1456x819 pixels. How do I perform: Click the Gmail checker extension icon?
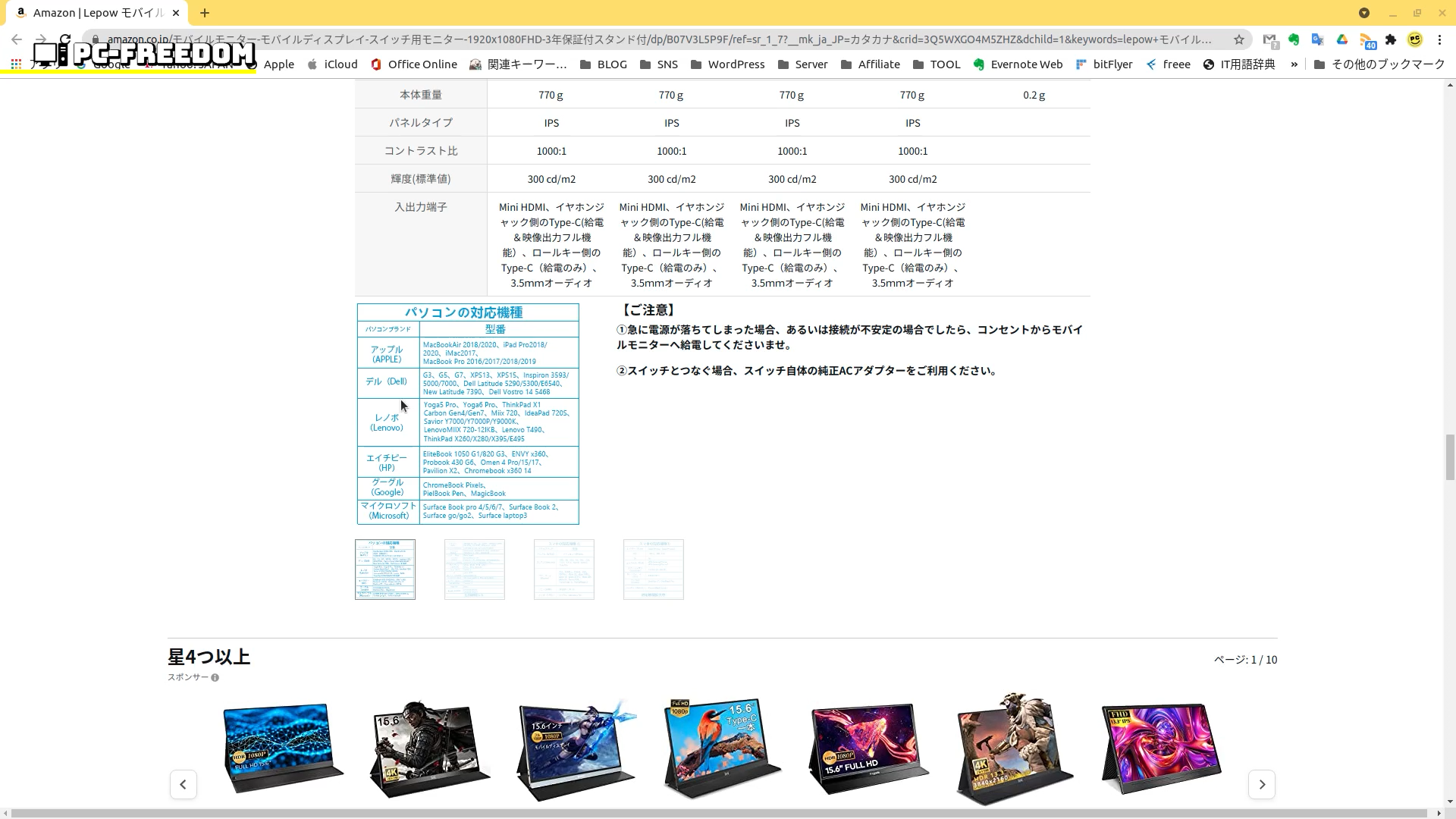[1269, 39]
